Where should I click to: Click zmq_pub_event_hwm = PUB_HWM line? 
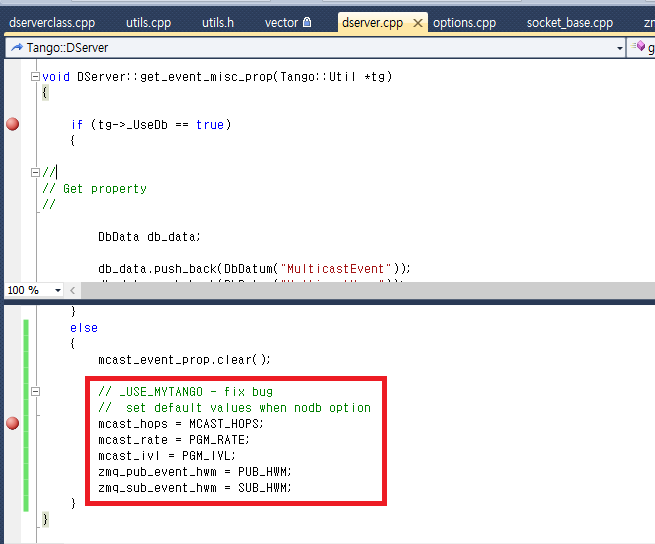click(195, 472)
